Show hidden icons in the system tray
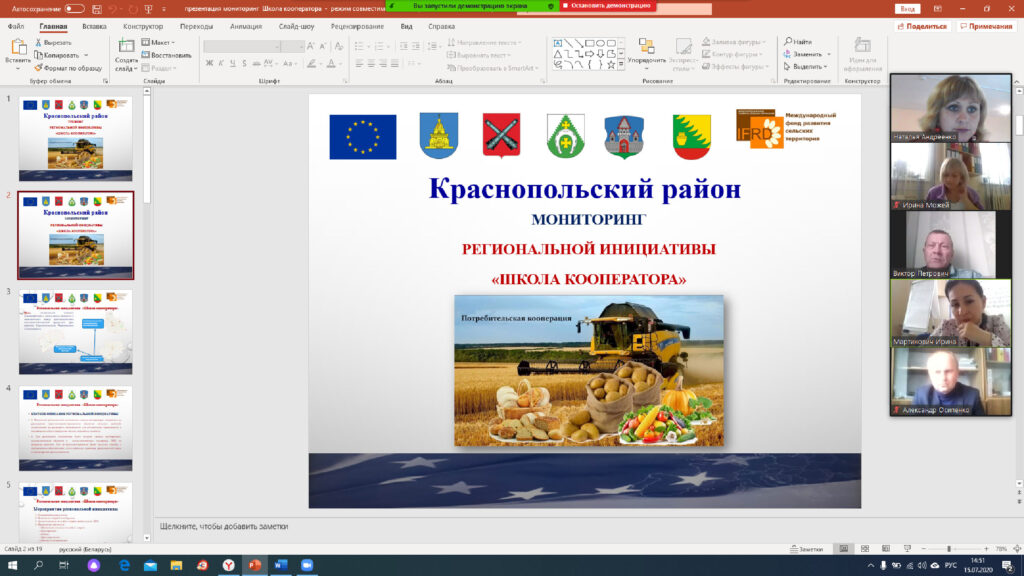 871,565
